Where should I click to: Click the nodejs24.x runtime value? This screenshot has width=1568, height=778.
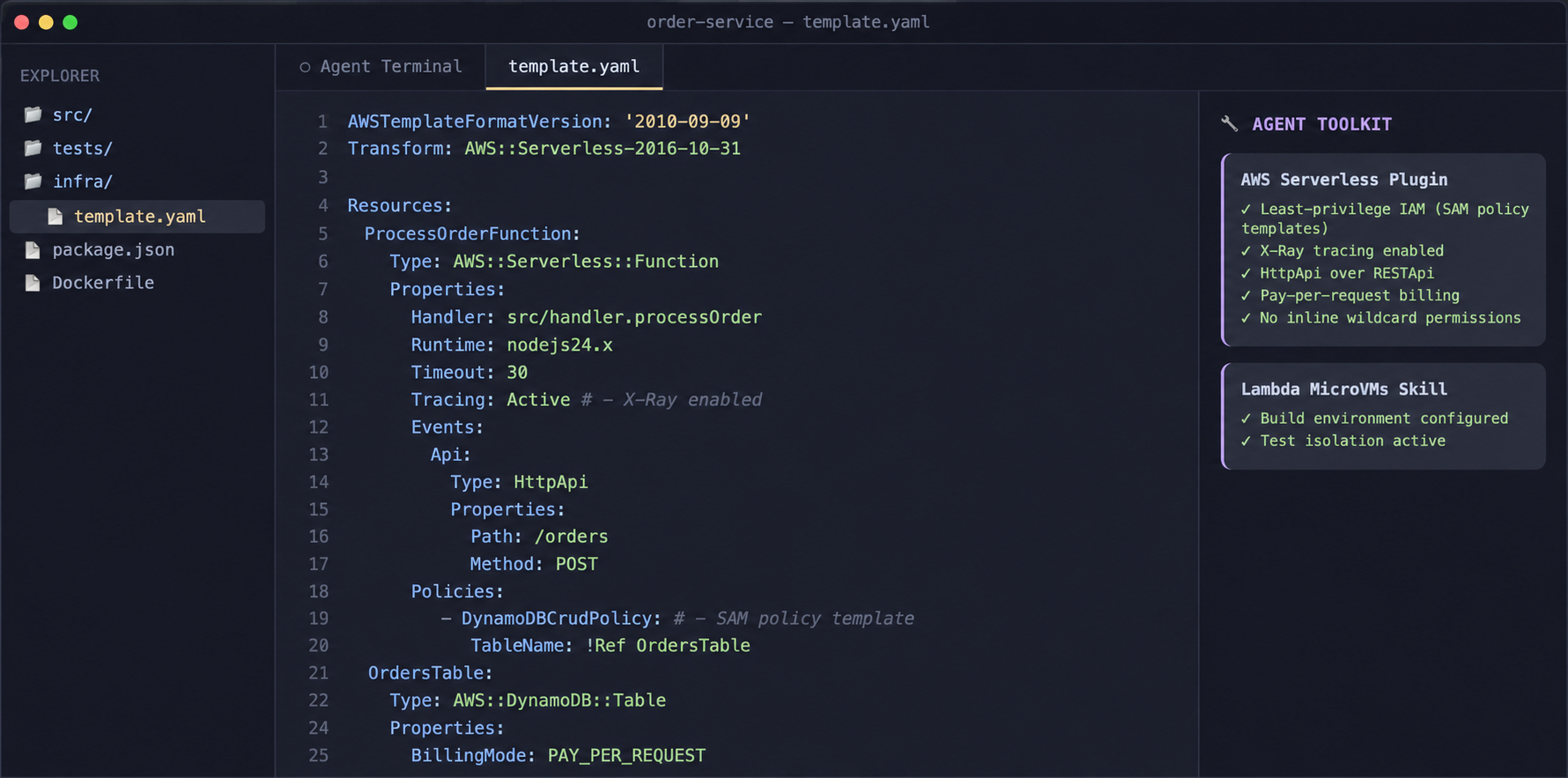point(559,345)
